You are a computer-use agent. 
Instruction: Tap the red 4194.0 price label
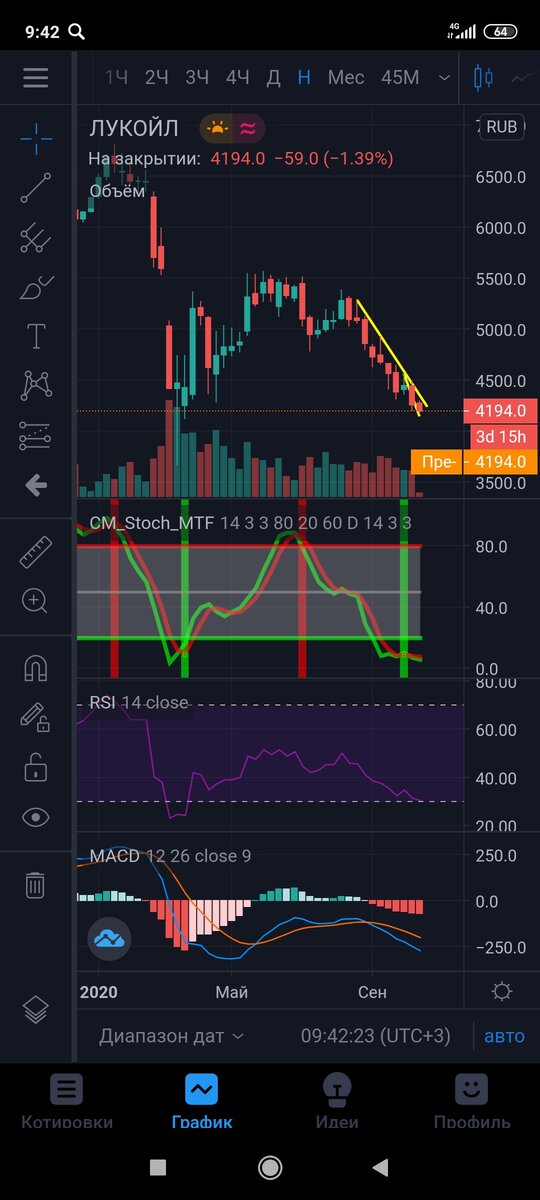(x=501, y=411)
